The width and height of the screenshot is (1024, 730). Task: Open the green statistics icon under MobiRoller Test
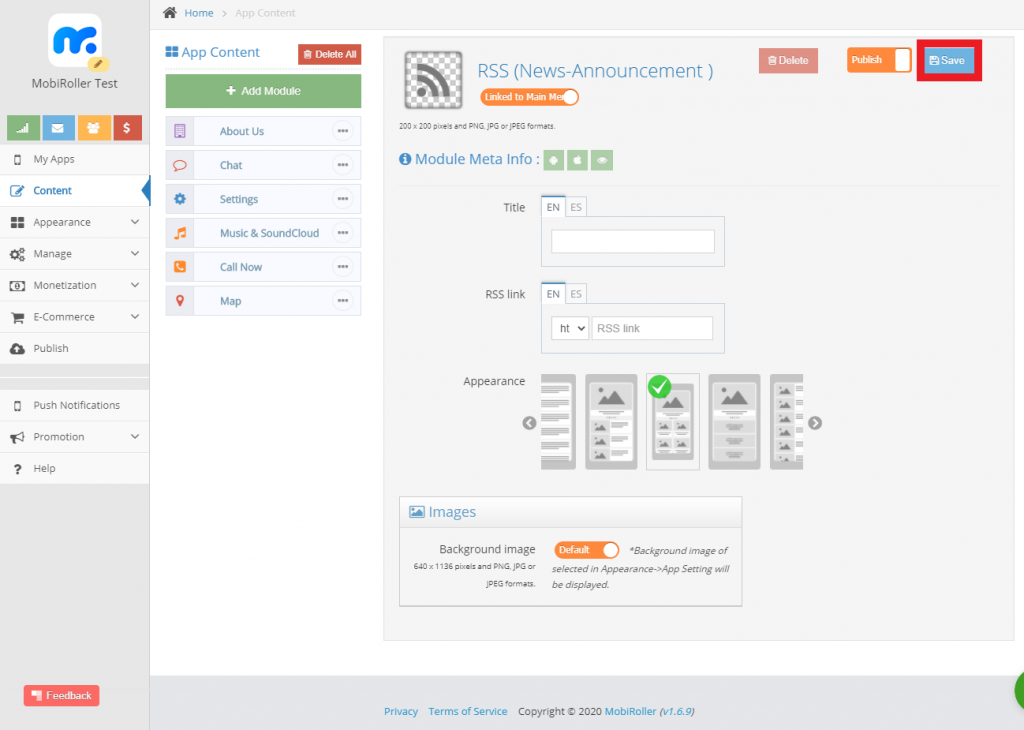click(23, 128)
